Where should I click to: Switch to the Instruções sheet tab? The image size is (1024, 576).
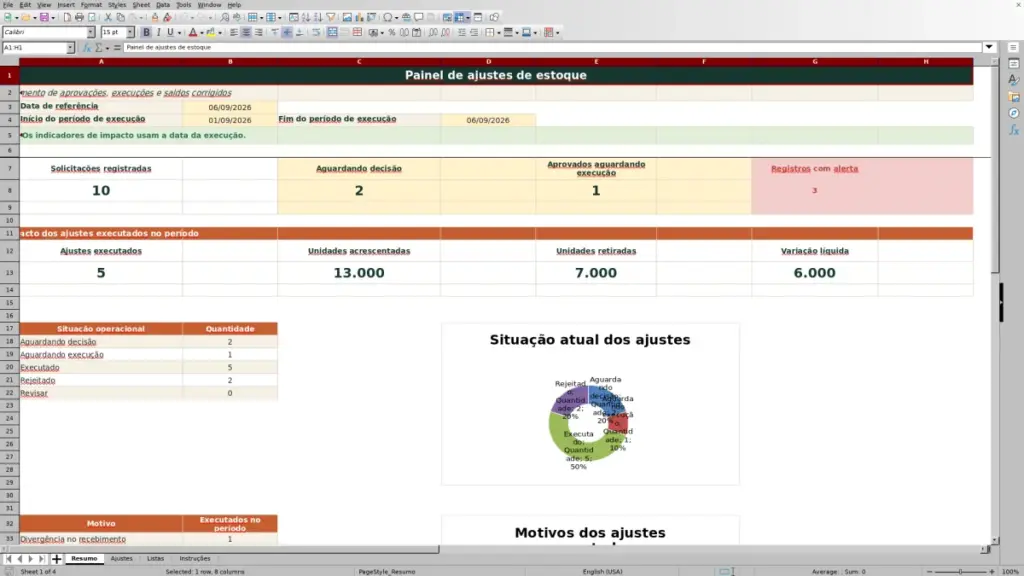pyautogui.click(x=195, y=559)
